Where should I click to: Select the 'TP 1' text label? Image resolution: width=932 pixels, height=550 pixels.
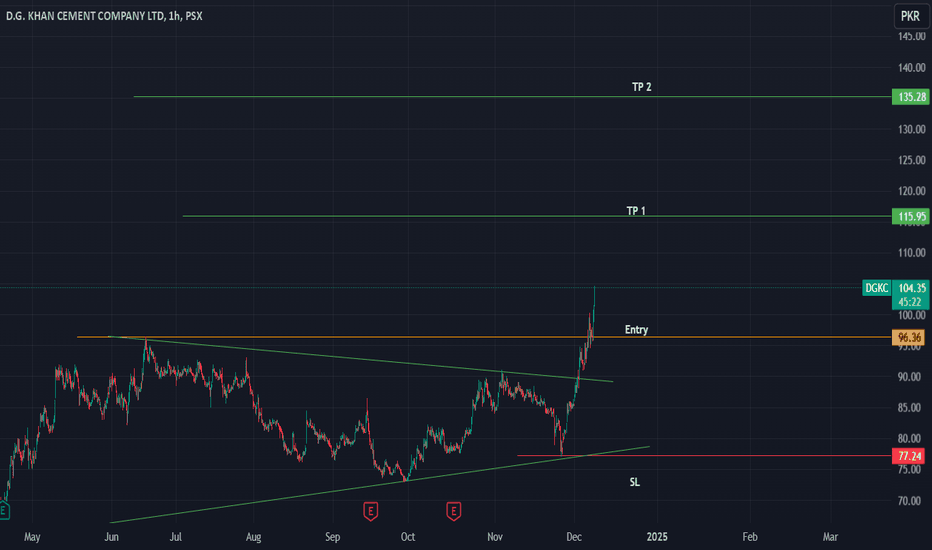click(x=636, y=210)
